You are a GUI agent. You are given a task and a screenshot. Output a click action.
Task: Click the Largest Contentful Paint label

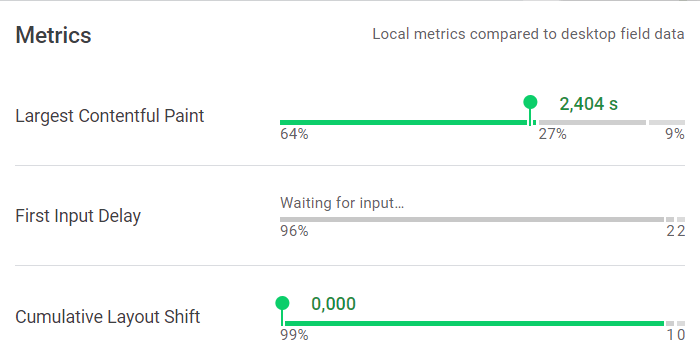coord(109,116)
